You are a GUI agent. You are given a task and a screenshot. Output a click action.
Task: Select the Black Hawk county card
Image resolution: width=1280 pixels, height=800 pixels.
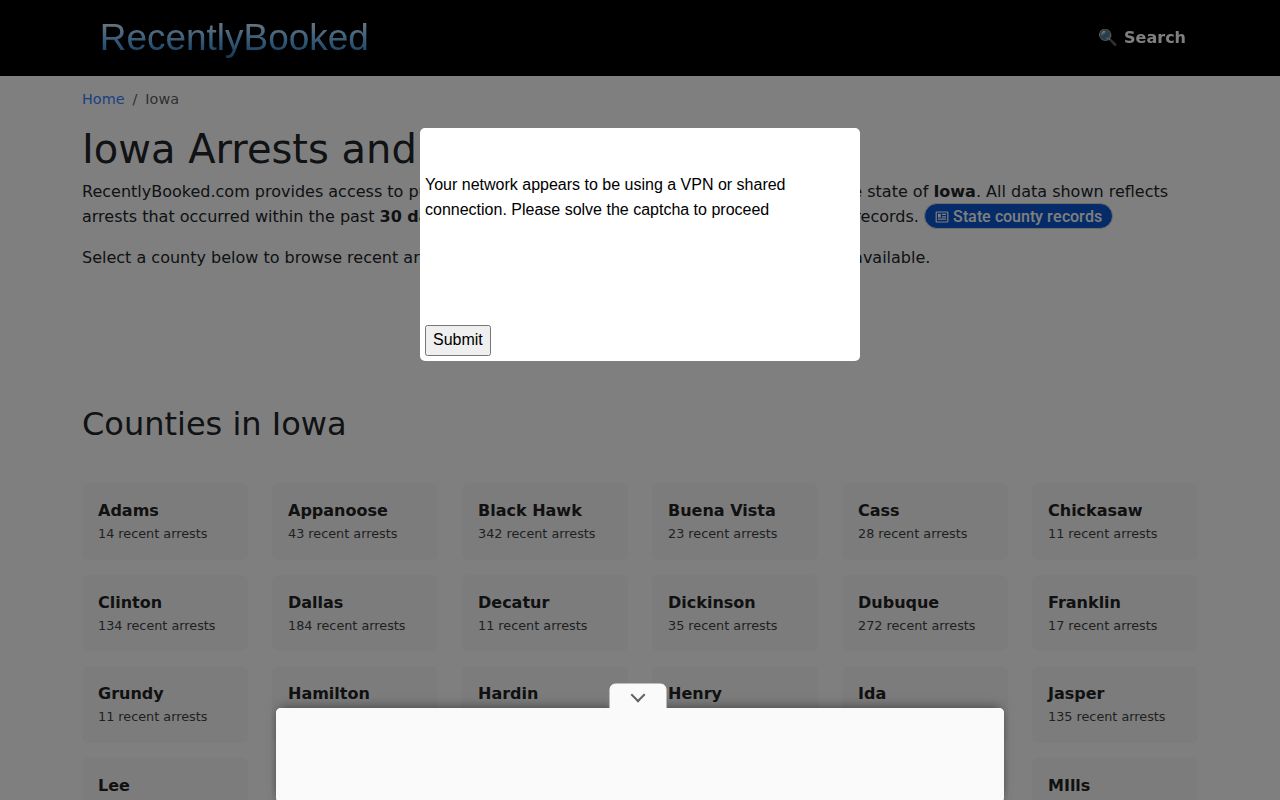[545, 521]
